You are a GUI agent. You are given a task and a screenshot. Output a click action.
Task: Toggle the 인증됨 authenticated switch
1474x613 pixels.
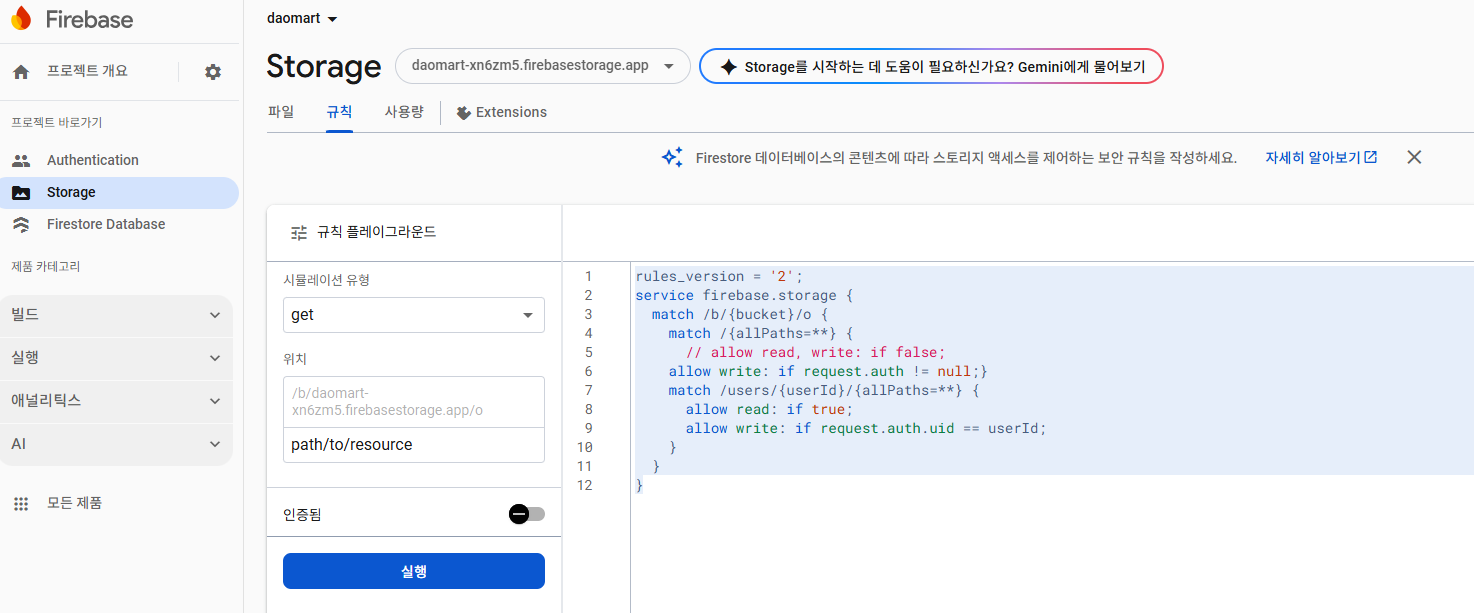(527, 514)
